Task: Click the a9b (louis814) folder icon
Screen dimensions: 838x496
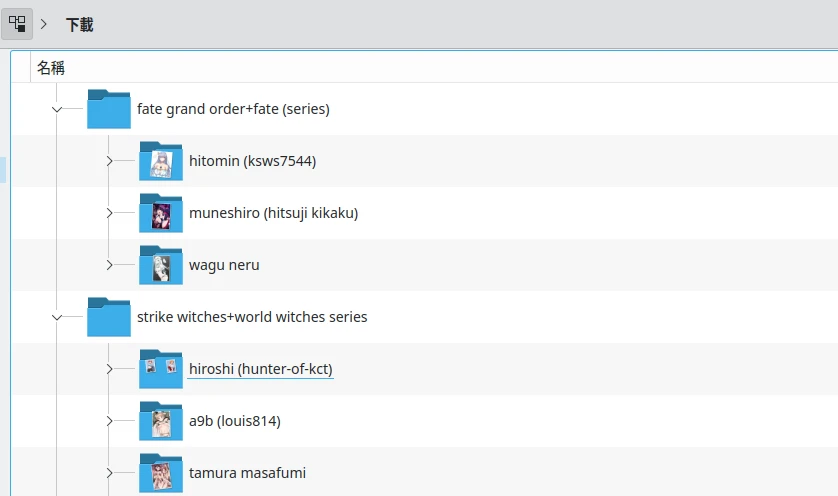Action: (x=161, y=421)
